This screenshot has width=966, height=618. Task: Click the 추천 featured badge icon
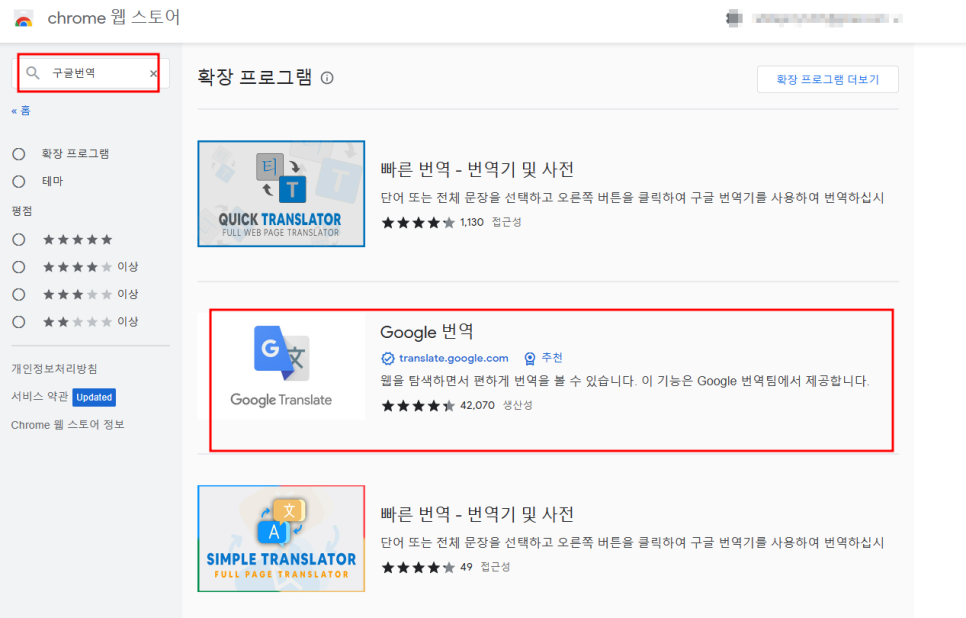pos(530,359)
